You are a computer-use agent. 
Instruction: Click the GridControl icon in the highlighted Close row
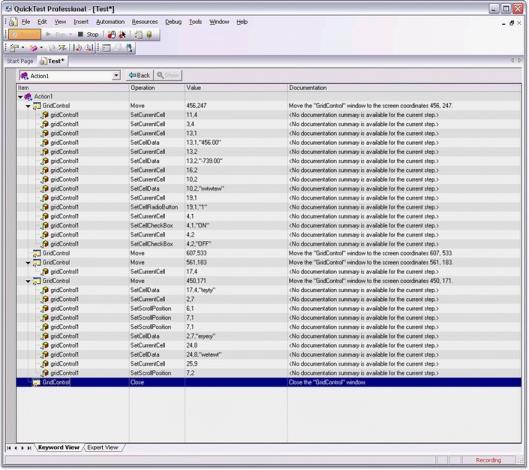click(36, 382)
